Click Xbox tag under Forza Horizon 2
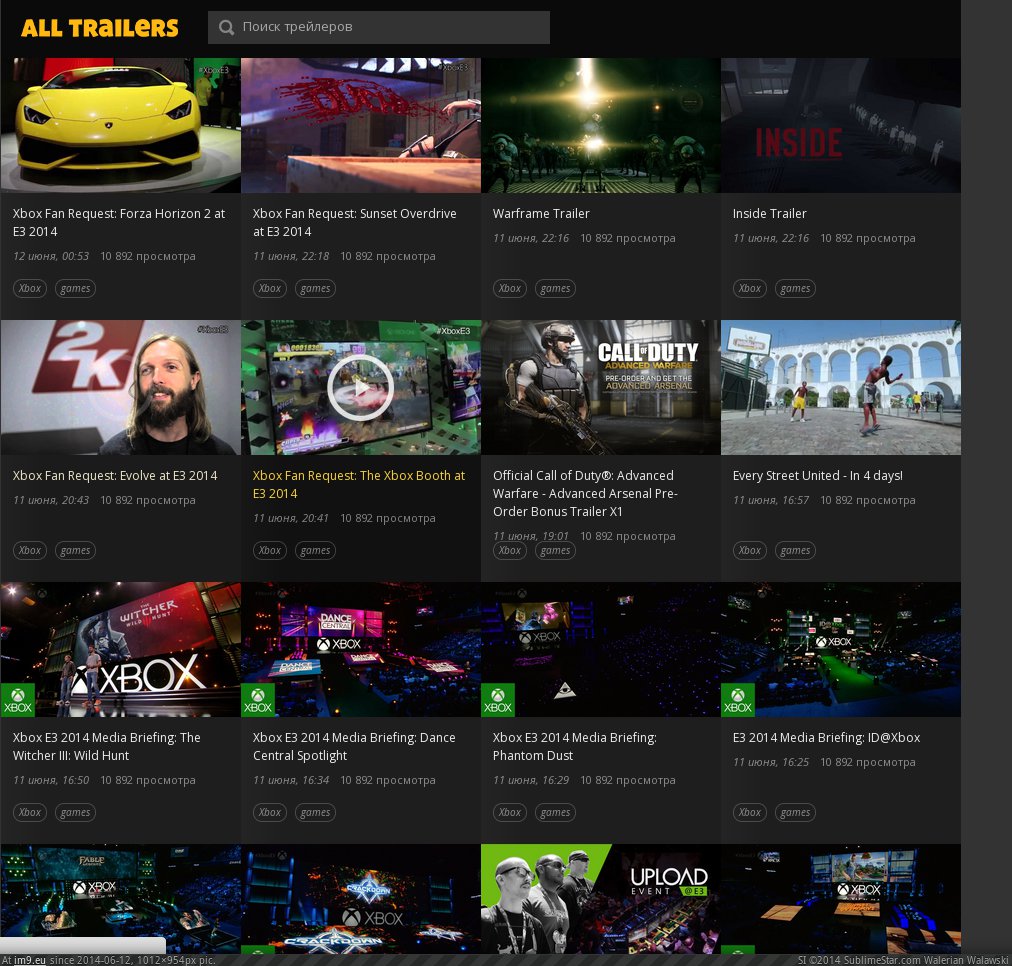 click(30, 288)
